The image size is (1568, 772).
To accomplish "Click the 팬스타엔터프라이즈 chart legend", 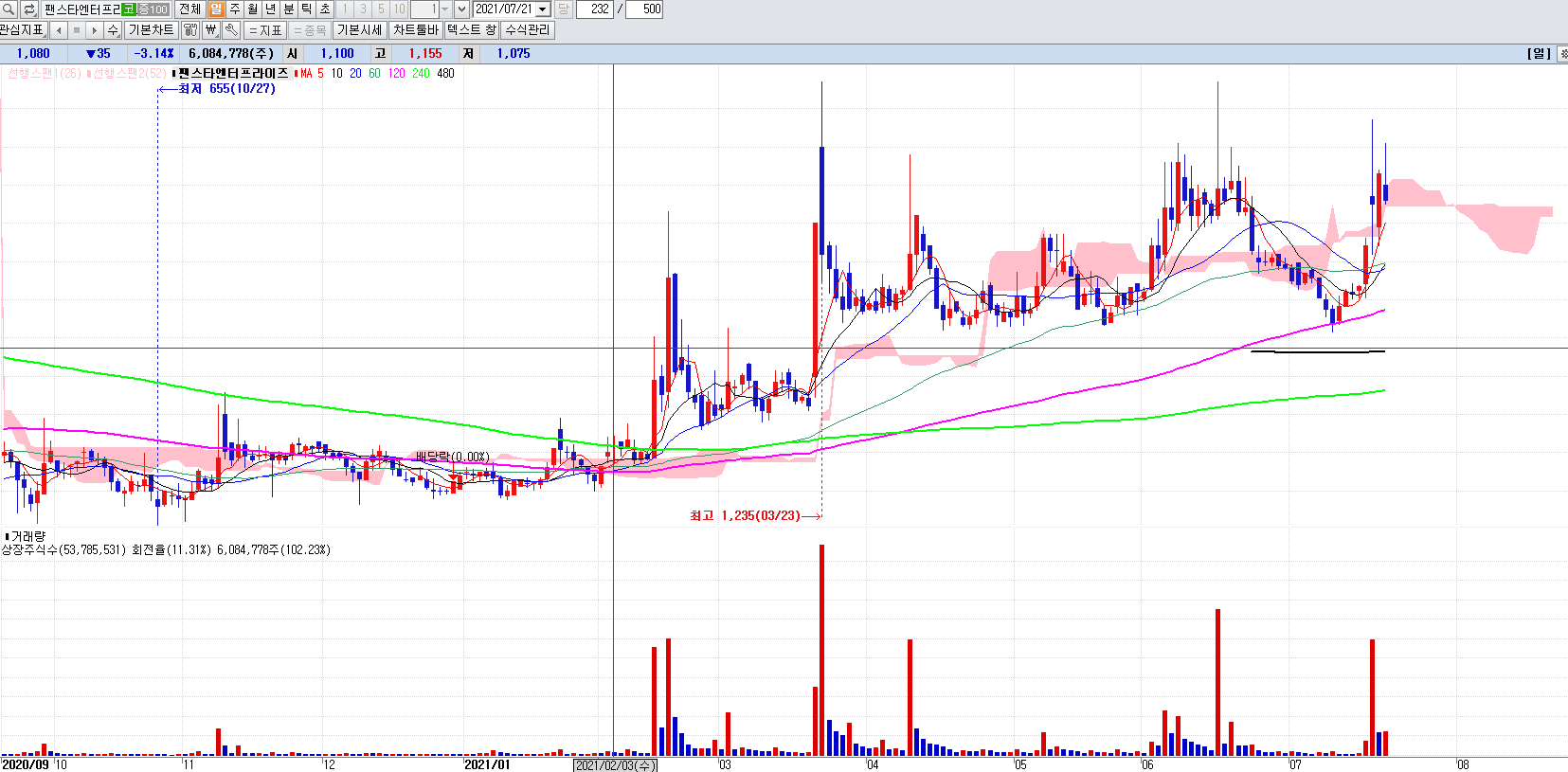I will 233,73.
